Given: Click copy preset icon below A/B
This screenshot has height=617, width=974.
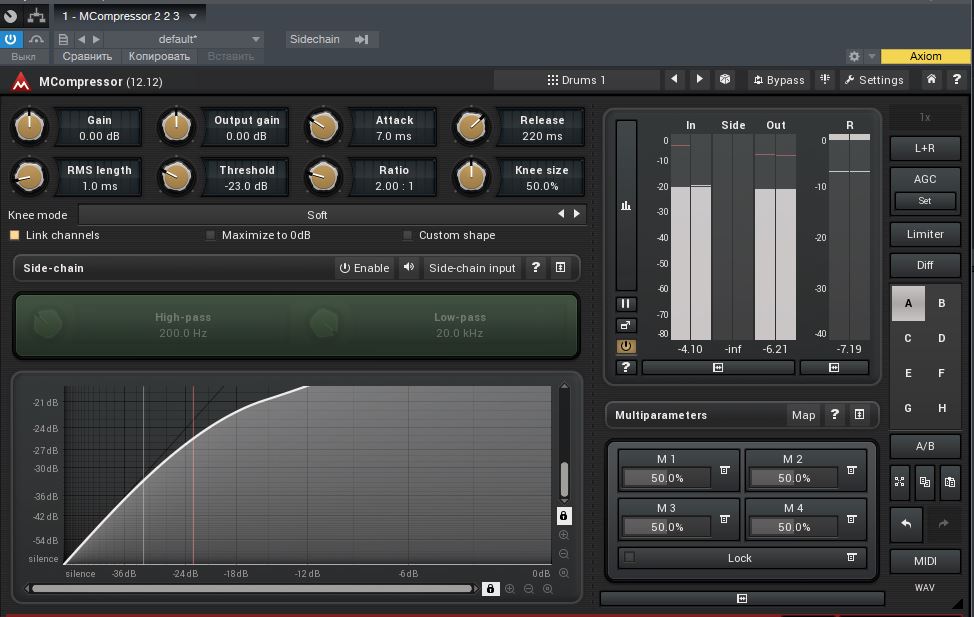Looking at the screenshot, I should coord(925,482).
